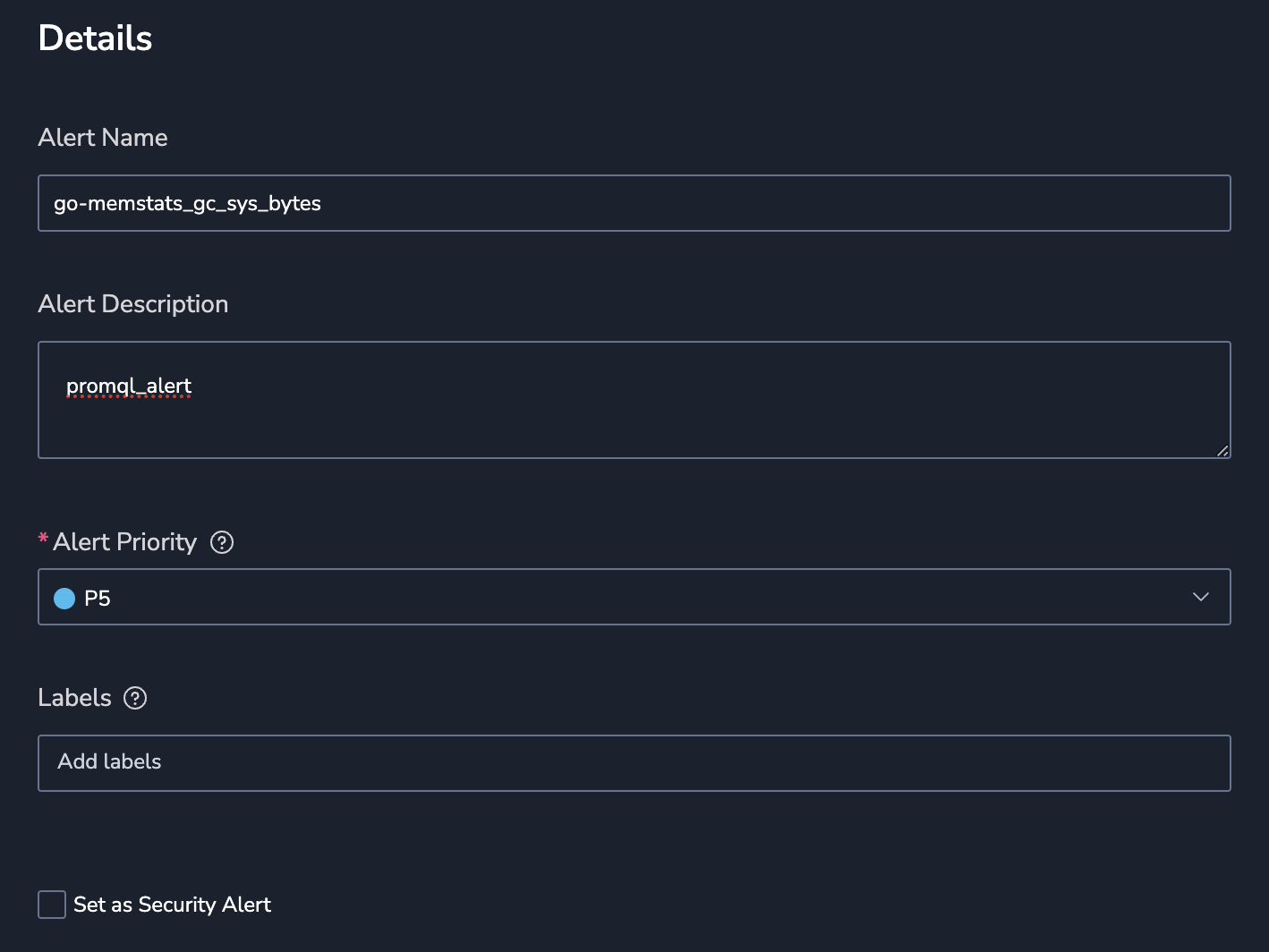Click the "Alert Name" field label
This screenshot has height=952, width=1269.
pos(103,137)
